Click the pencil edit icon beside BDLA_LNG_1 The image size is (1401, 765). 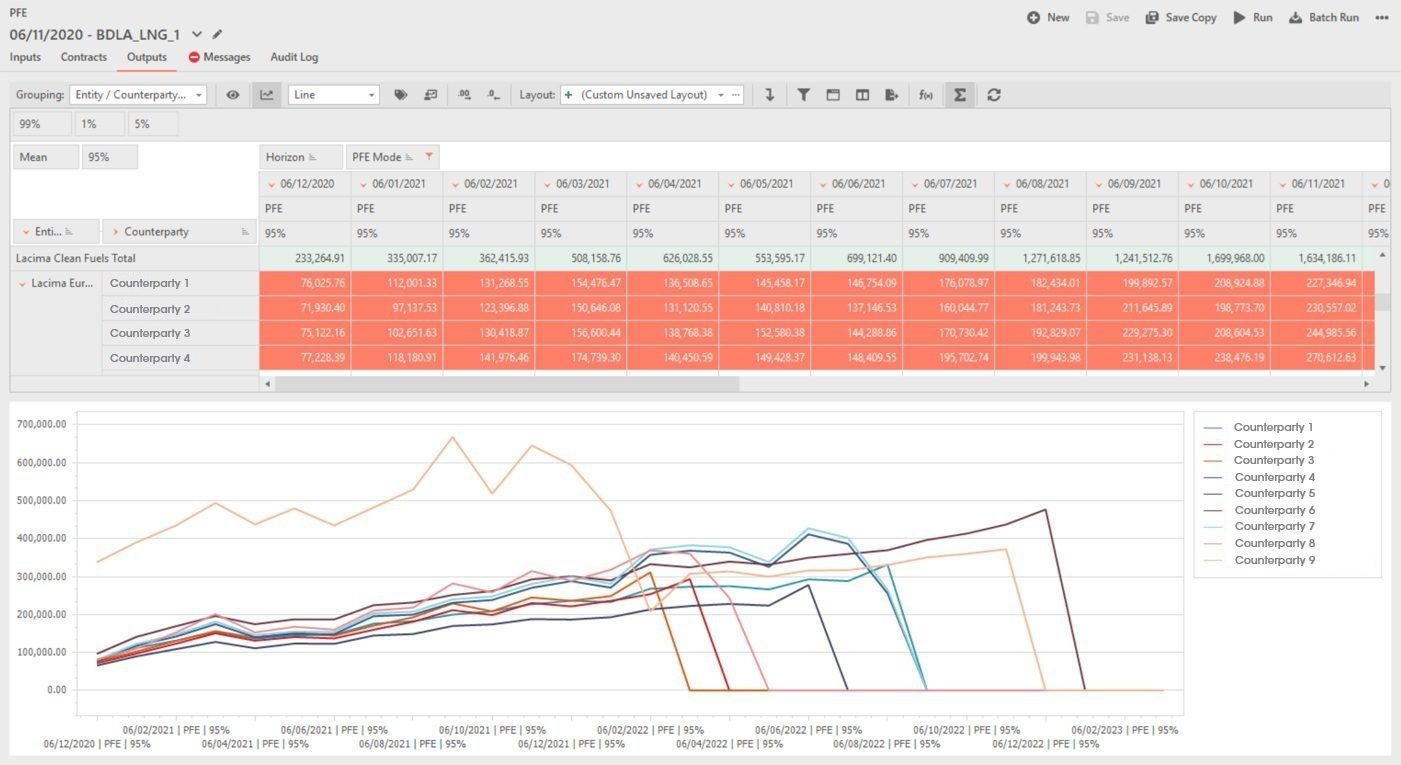point(218,34)
